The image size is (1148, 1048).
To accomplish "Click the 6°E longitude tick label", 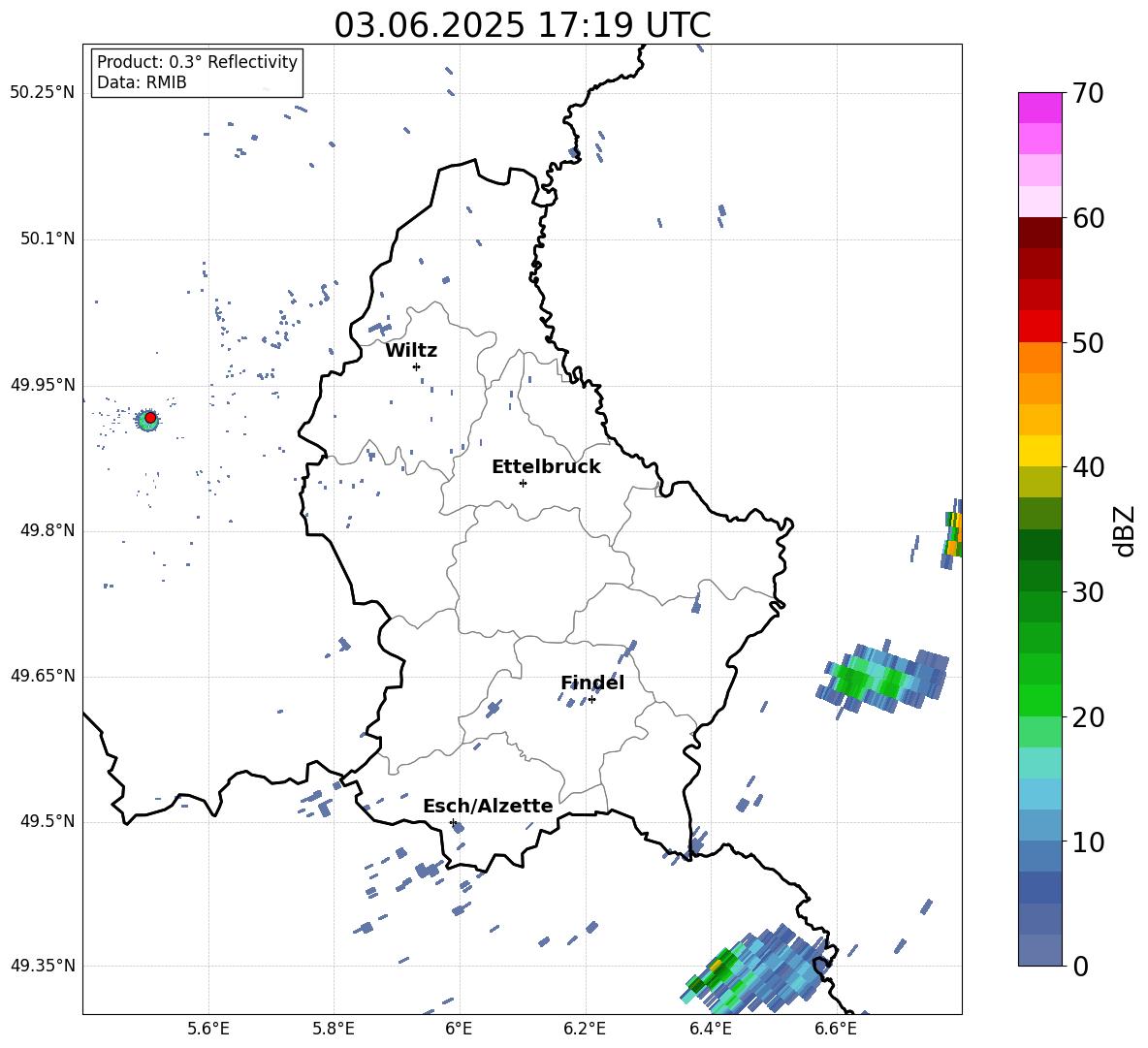I will (x=459, y=1029).
